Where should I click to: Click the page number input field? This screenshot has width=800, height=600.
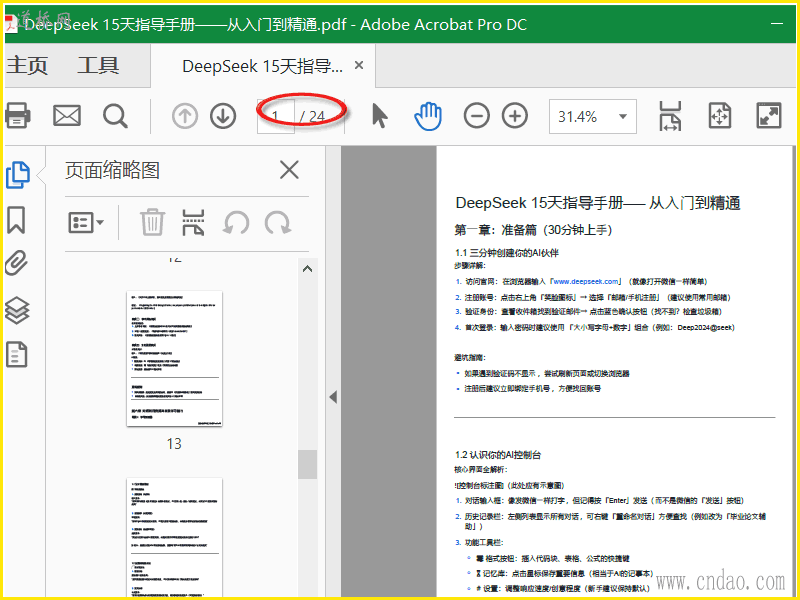click(276, 116)
